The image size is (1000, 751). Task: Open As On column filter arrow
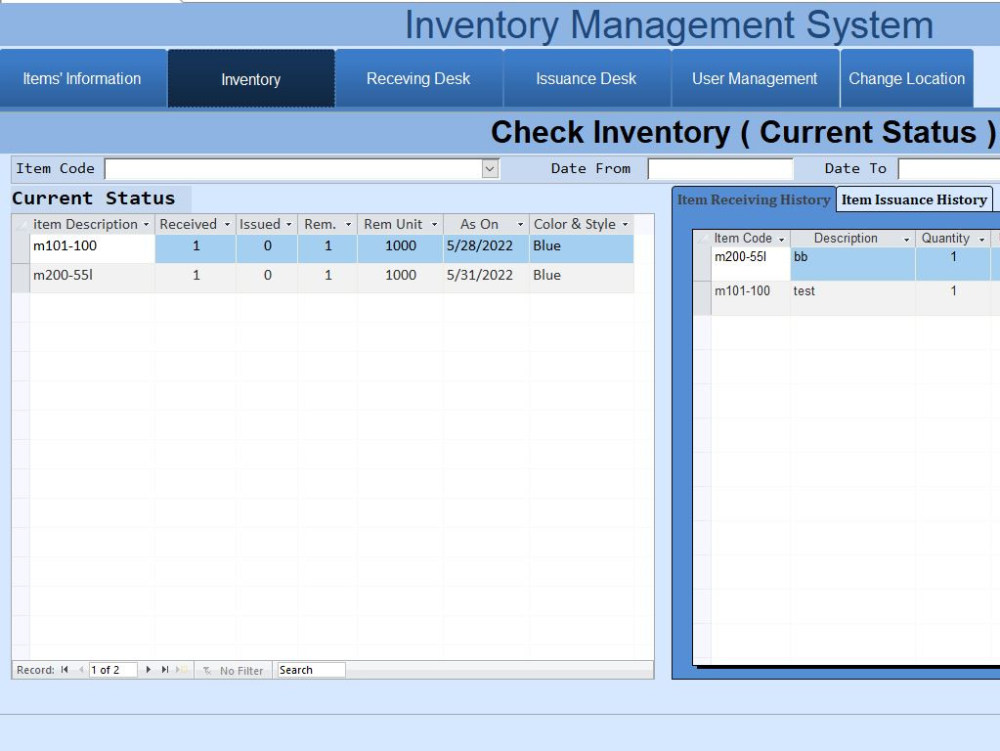coord(520,224)
